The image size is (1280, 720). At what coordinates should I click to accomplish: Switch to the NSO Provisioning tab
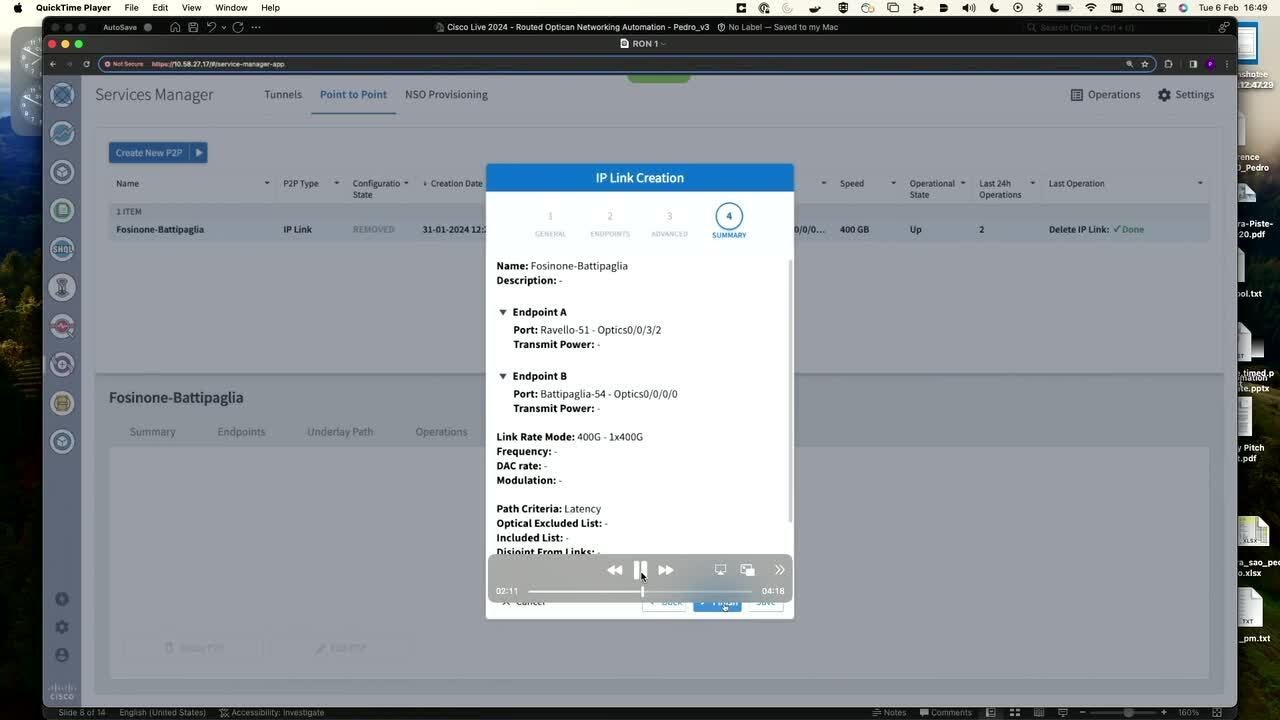tap(446, 94)
